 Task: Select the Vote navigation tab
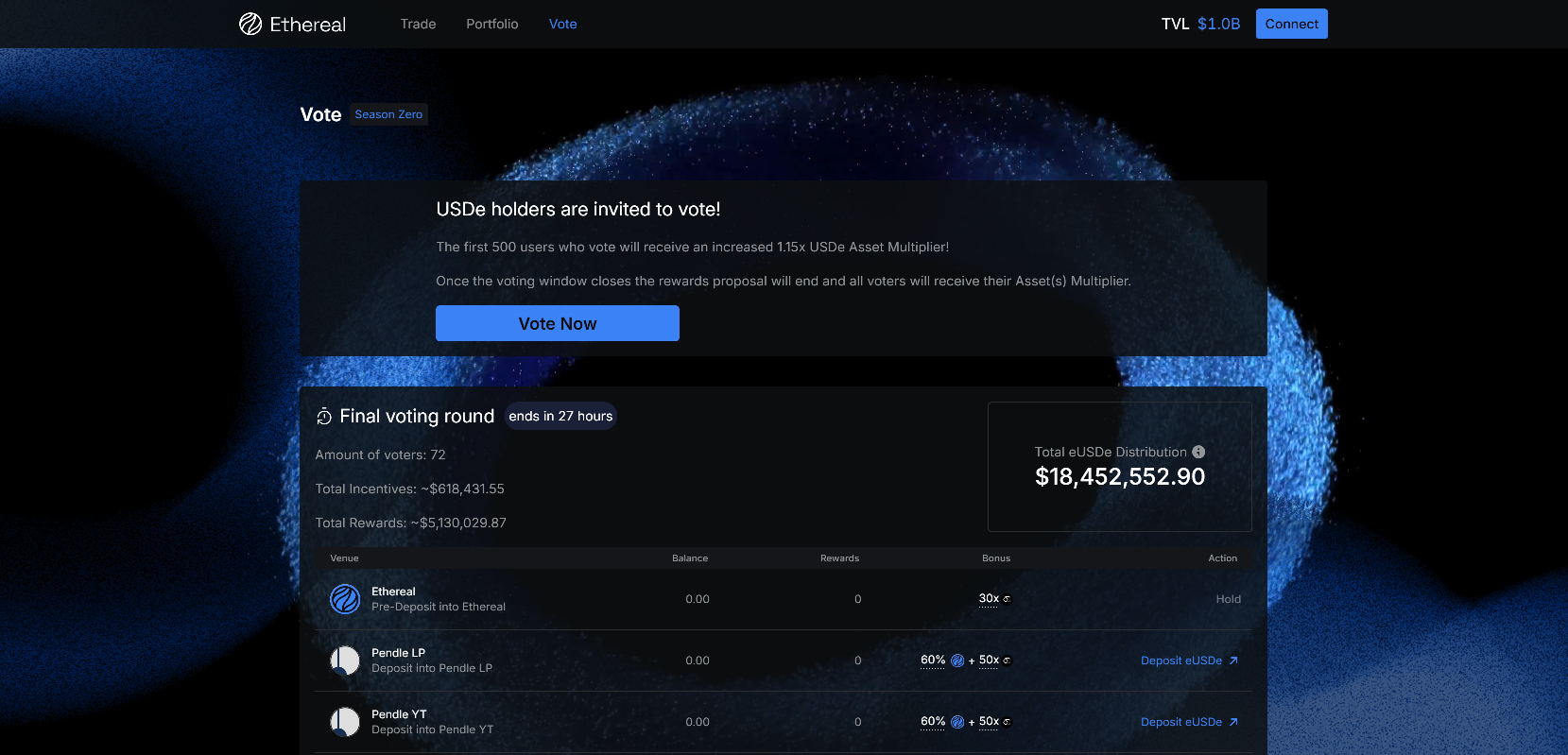pos(563,24)
